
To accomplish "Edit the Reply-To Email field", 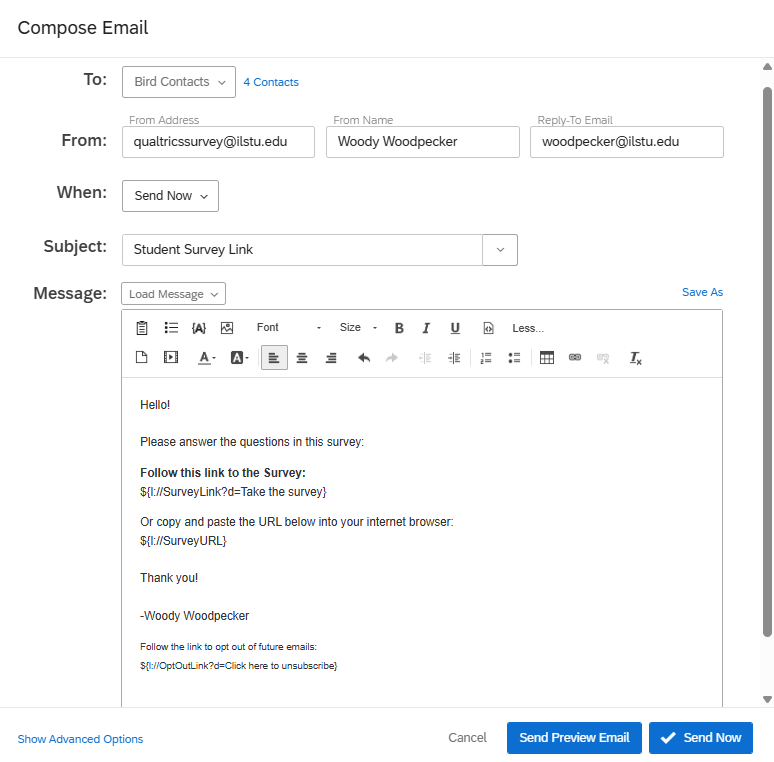I will click(626, 142).
